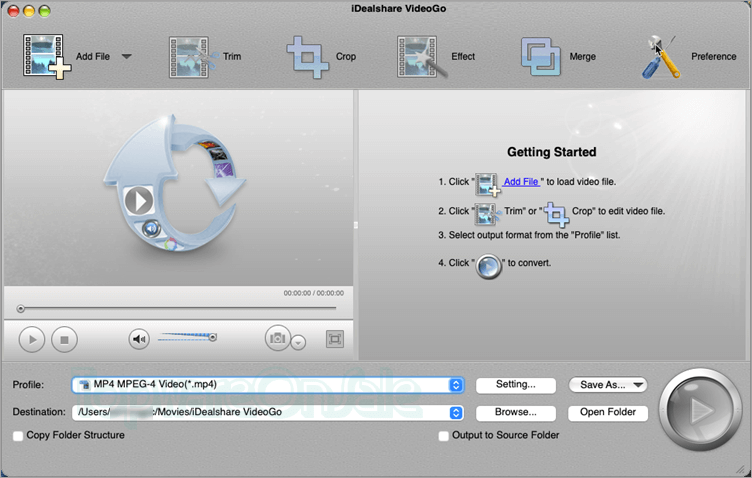Screen dimensions: 752x478
Task: Click the convert icon in step 4
Action: 488,266
